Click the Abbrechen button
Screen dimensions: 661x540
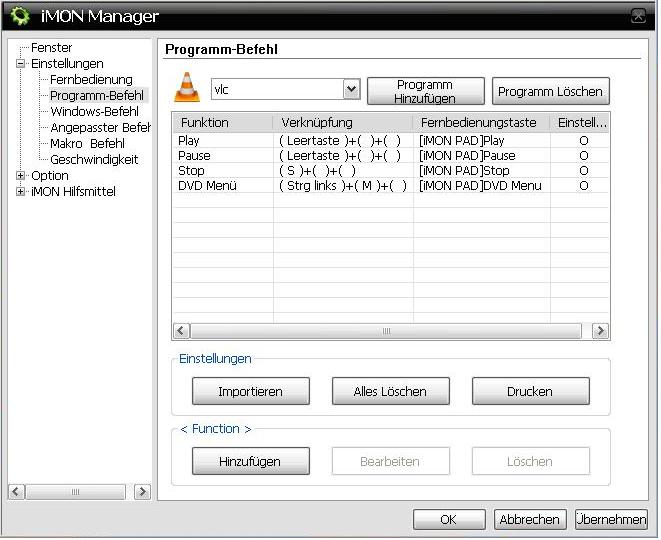point(530,519)
